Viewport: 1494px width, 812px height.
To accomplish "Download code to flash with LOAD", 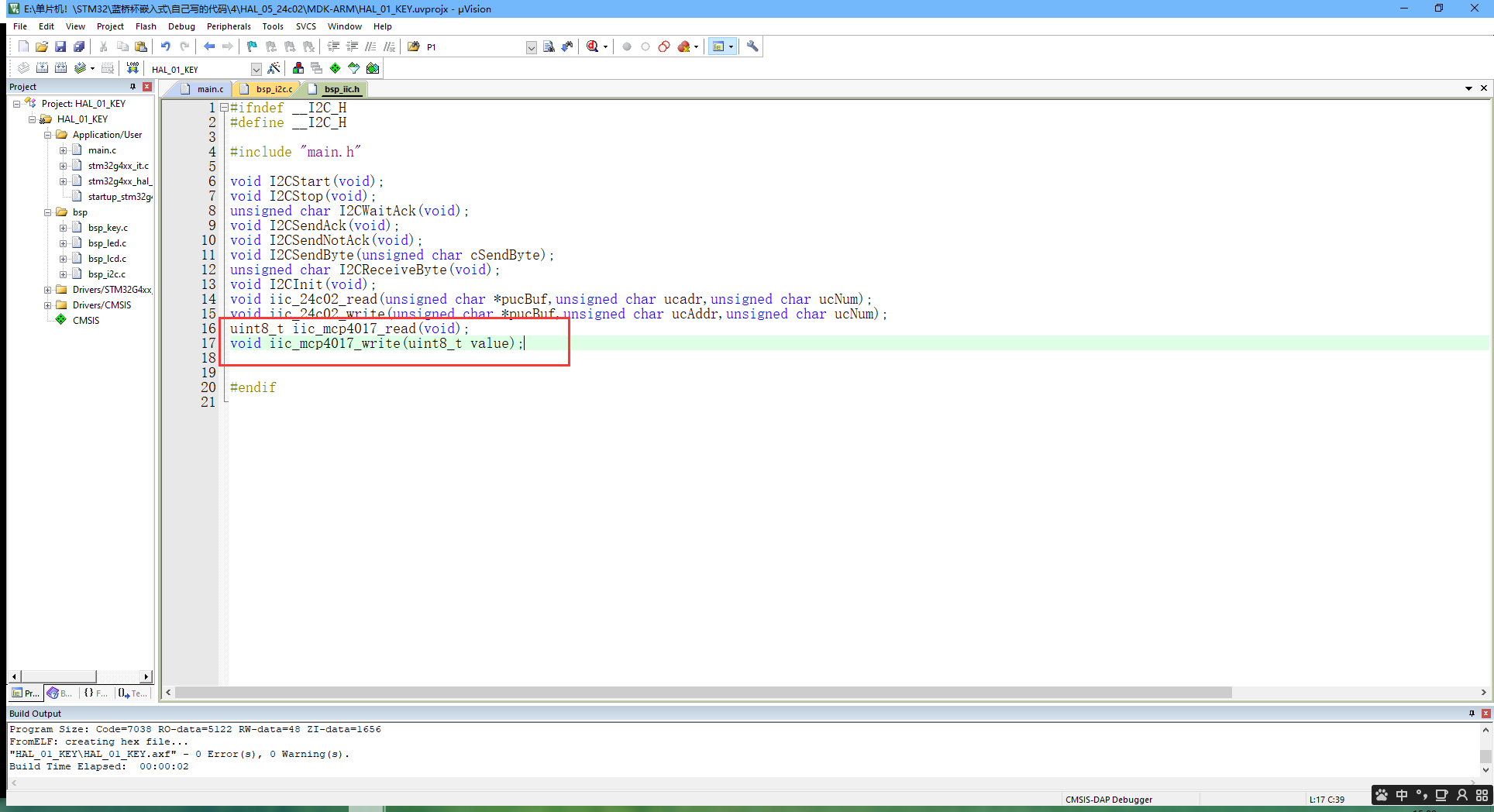I will 133,68.
